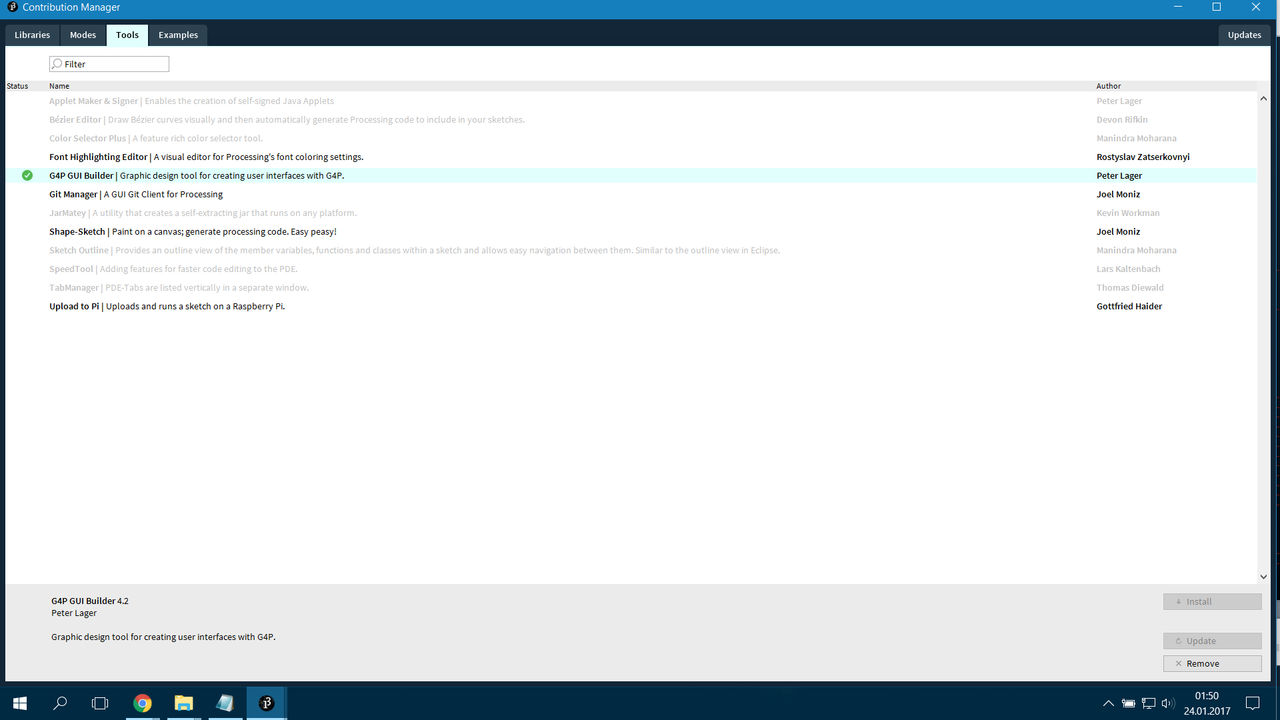
Task: Click author Gottfried Haider
Action: coord(1129,306)
